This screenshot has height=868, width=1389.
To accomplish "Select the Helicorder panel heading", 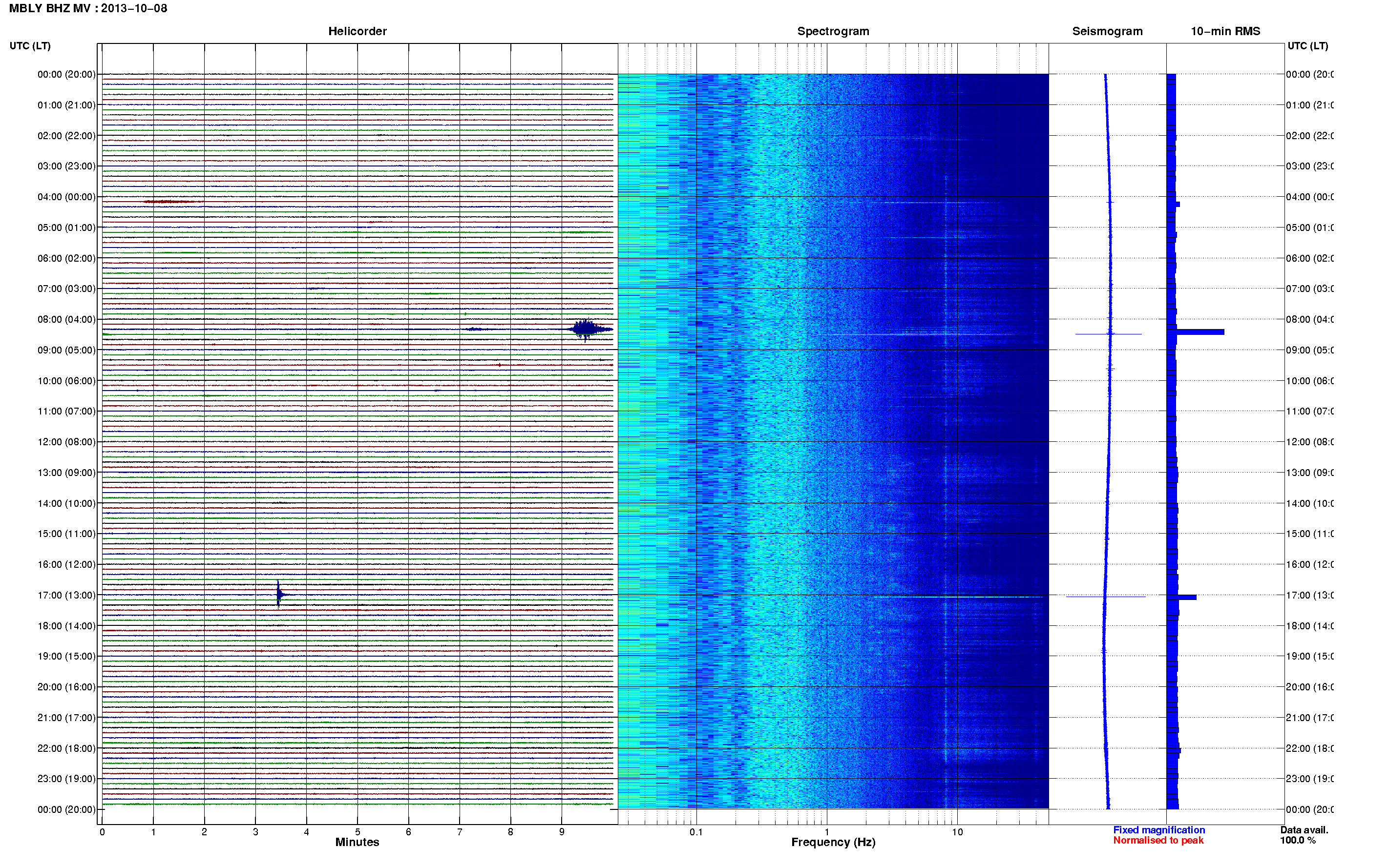I will point(357,31).
